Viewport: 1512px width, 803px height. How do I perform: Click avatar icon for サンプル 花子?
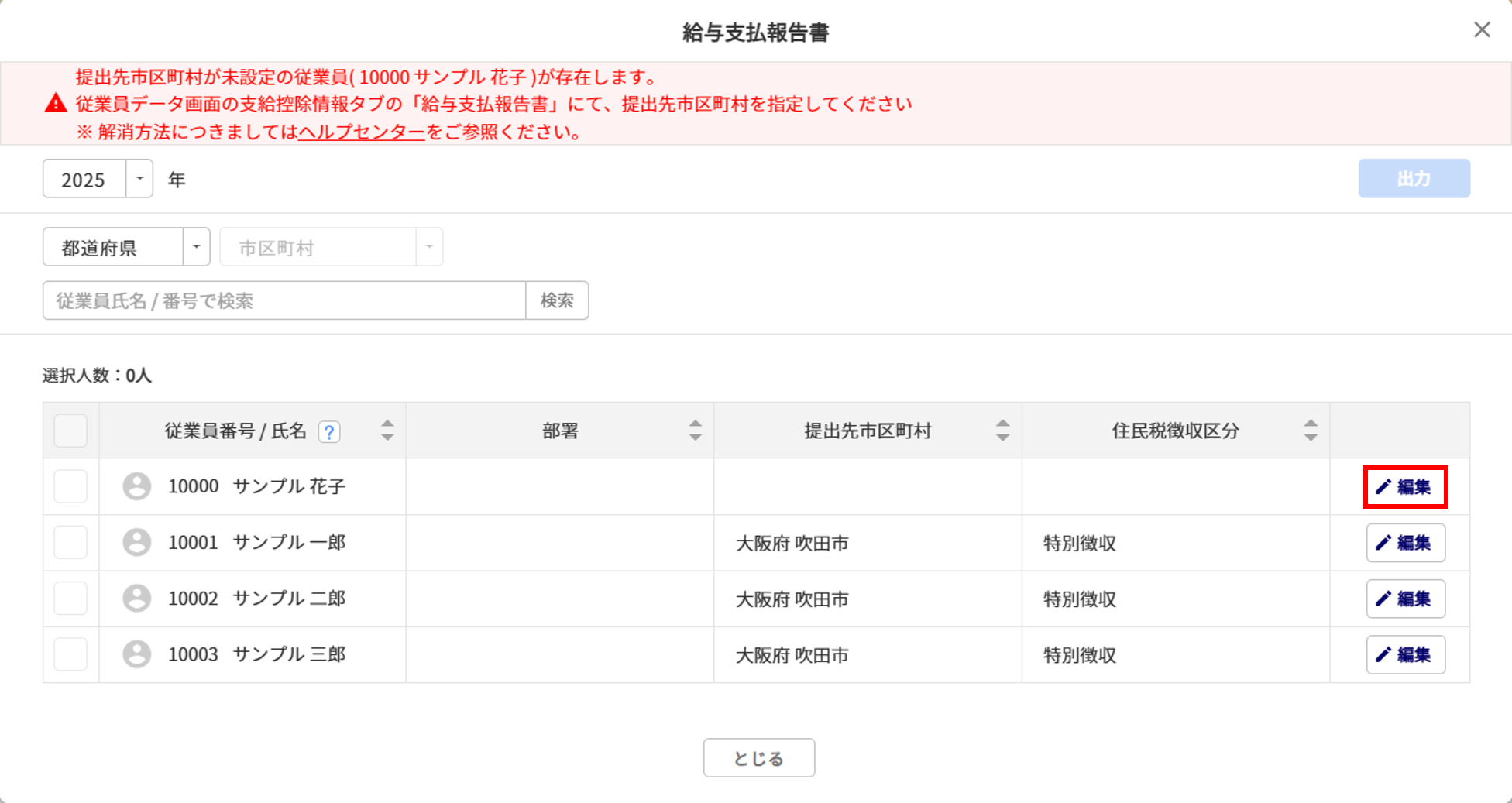click(137, 486)
